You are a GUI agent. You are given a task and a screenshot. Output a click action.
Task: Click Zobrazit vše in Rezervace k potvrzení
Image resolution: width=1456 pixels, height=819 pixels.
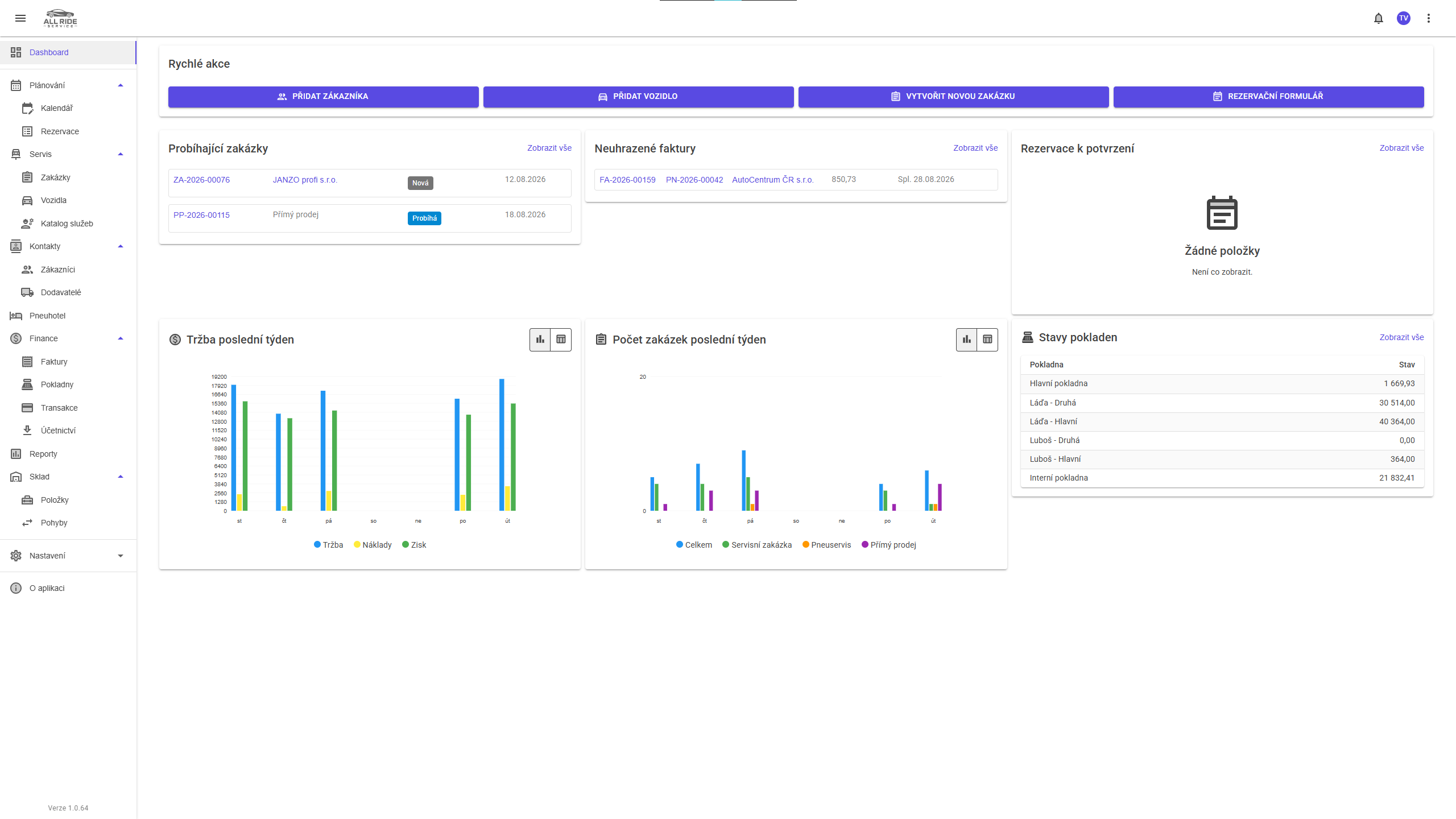coord(1401,148)
